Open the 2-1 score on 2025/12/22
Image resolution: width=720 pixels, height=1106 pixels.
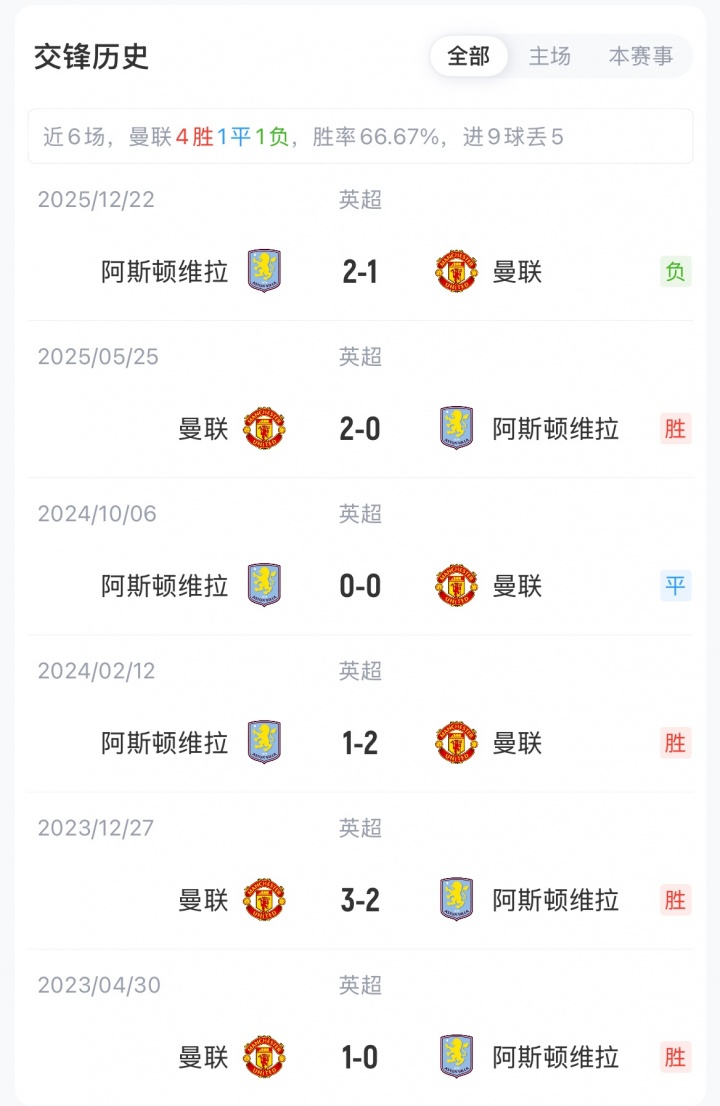pos(360,271)
